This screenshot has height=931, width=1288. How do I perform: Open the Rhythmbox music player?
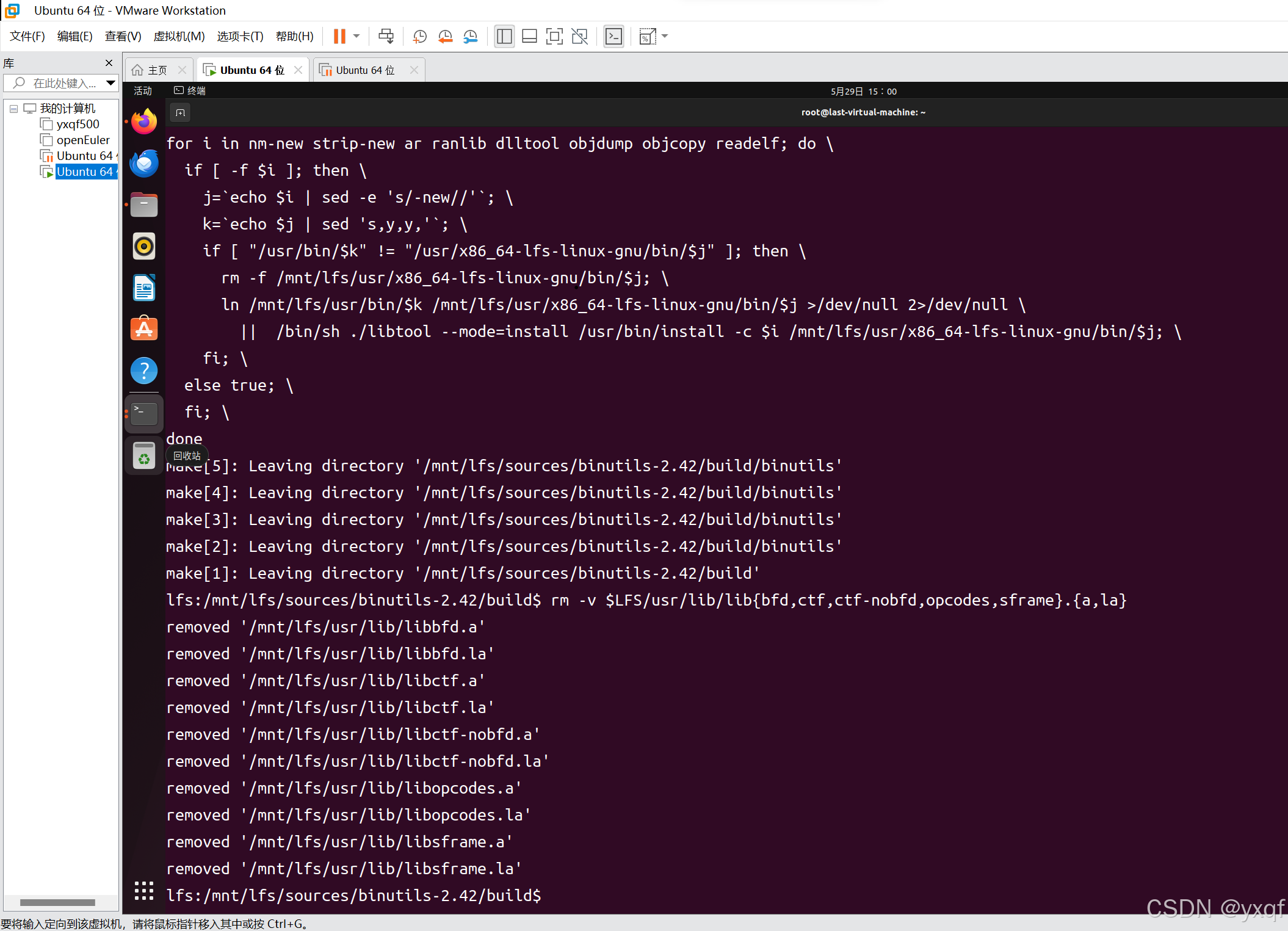click(x=144, y=246)
